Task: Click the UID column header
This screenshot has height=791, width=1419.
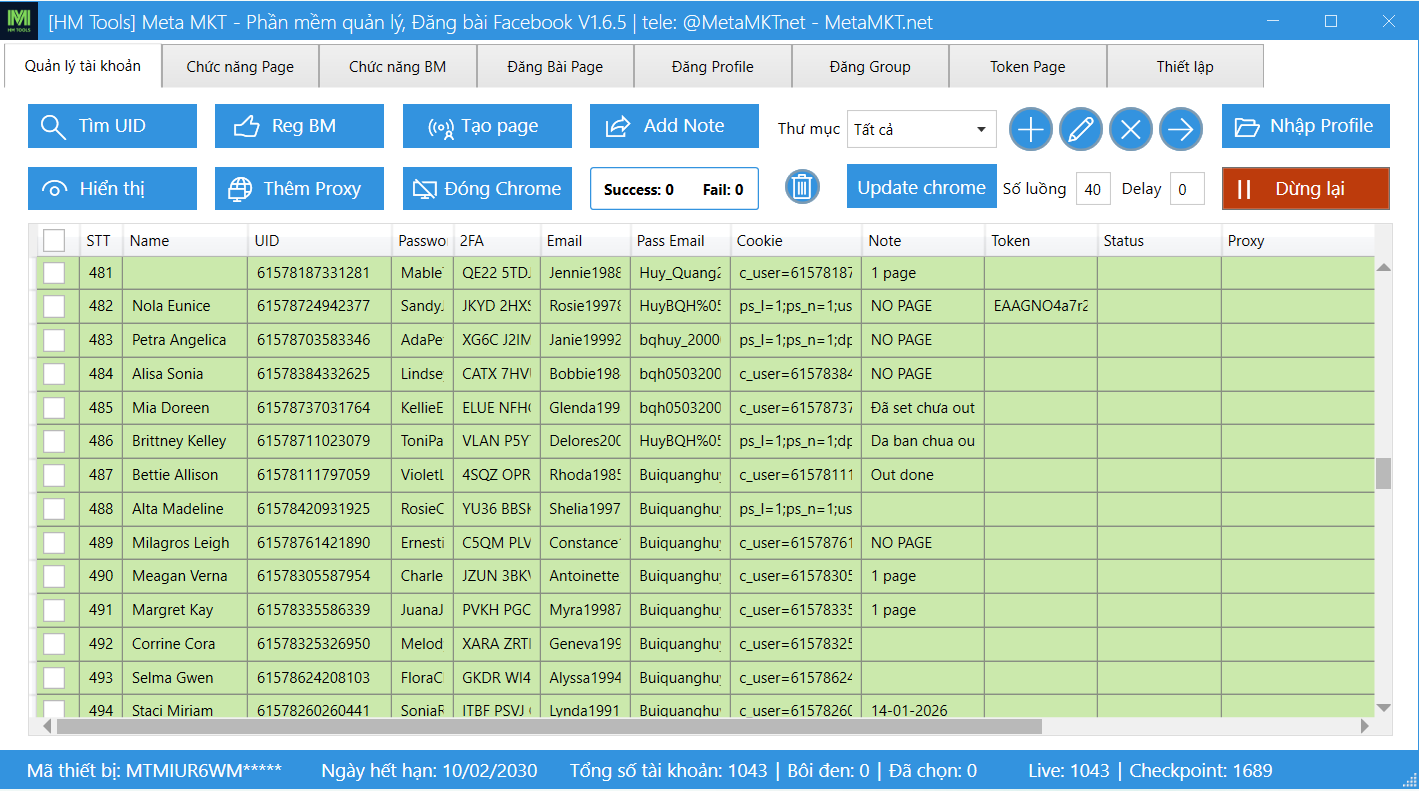Action: [x=320, y=240]
